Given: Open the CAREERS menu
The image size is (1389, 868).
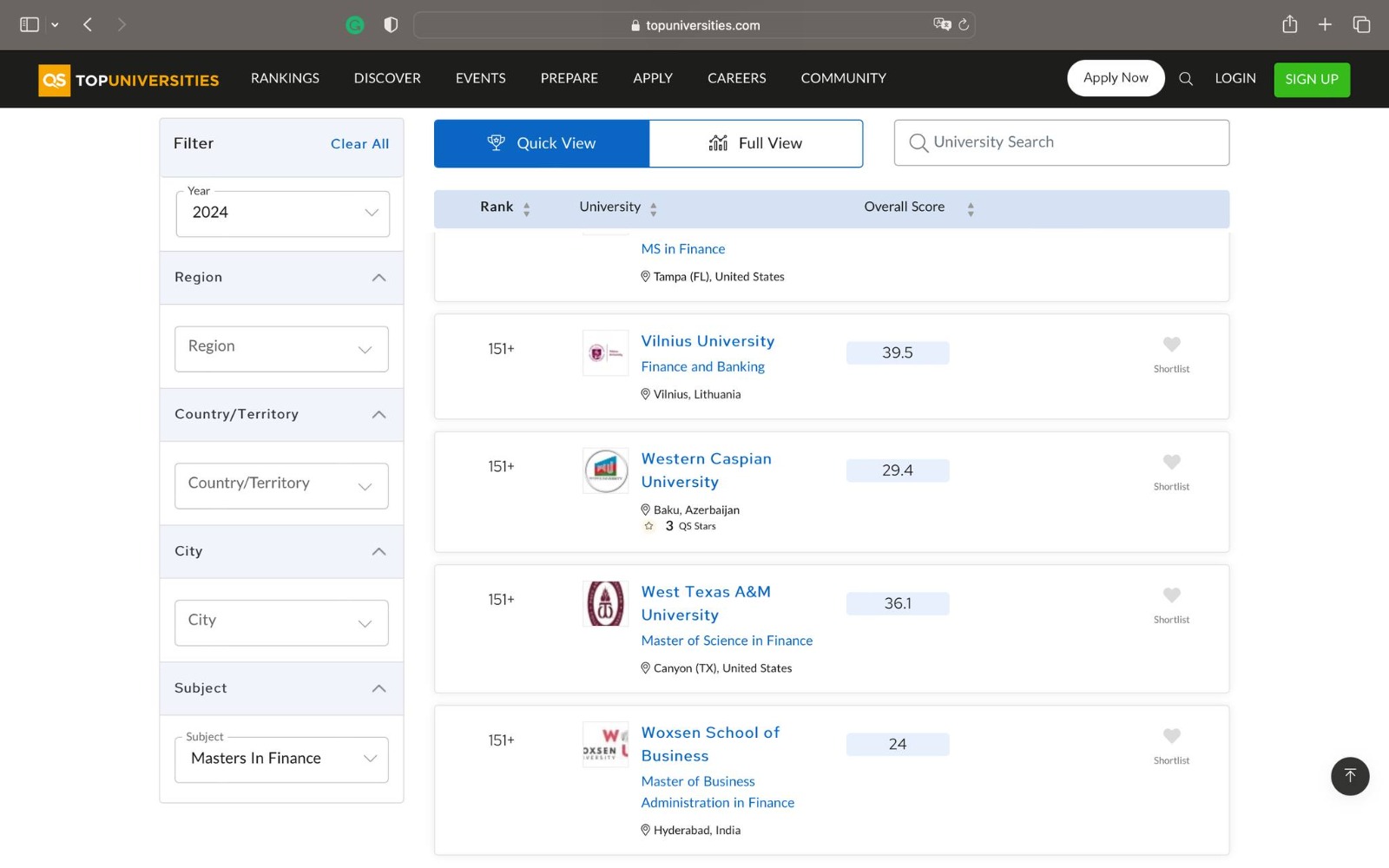Looking at the screenshot, I should click(736, 78).
